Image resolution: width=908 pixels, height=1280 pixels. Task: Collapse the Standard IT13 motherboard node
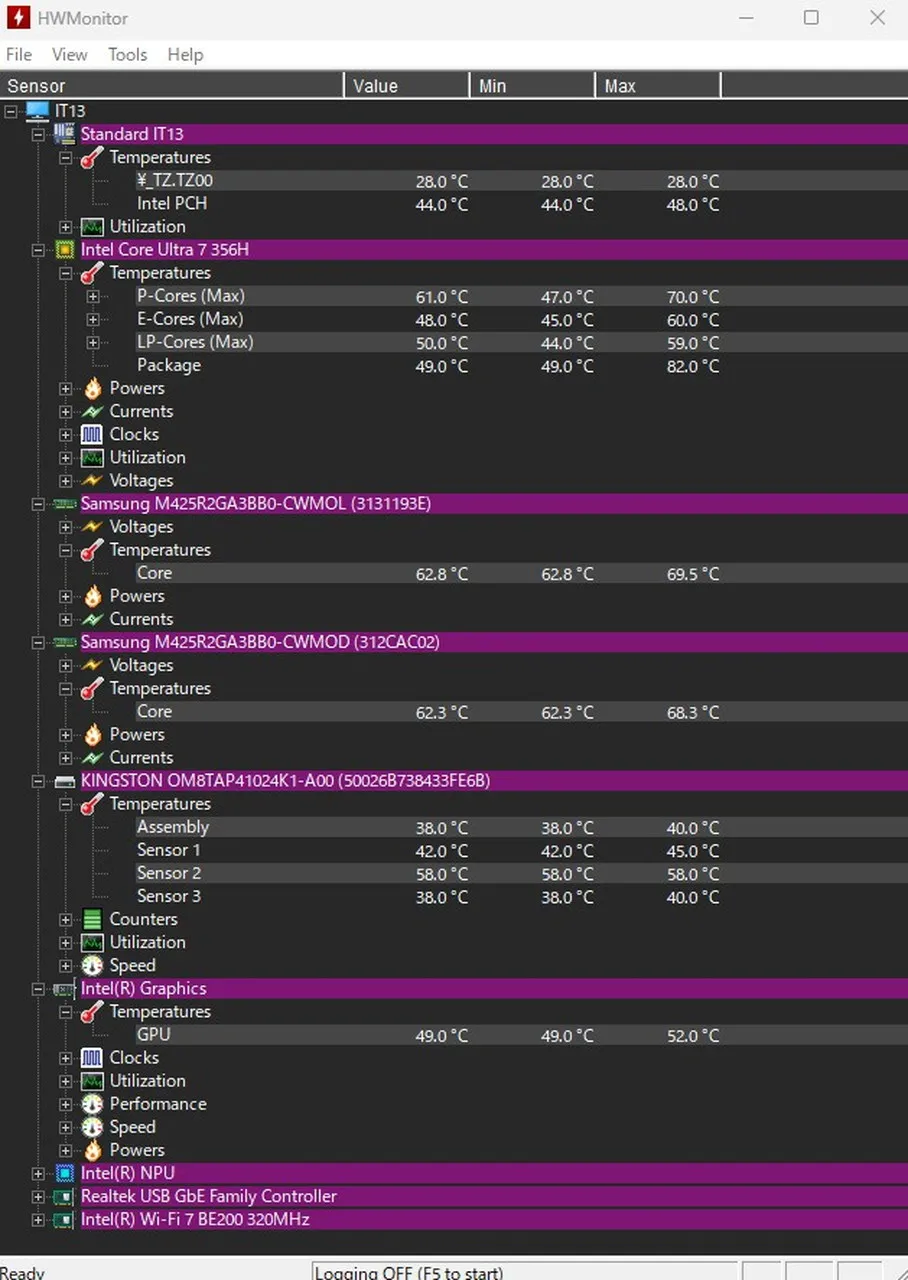click(x=38, y=134)
